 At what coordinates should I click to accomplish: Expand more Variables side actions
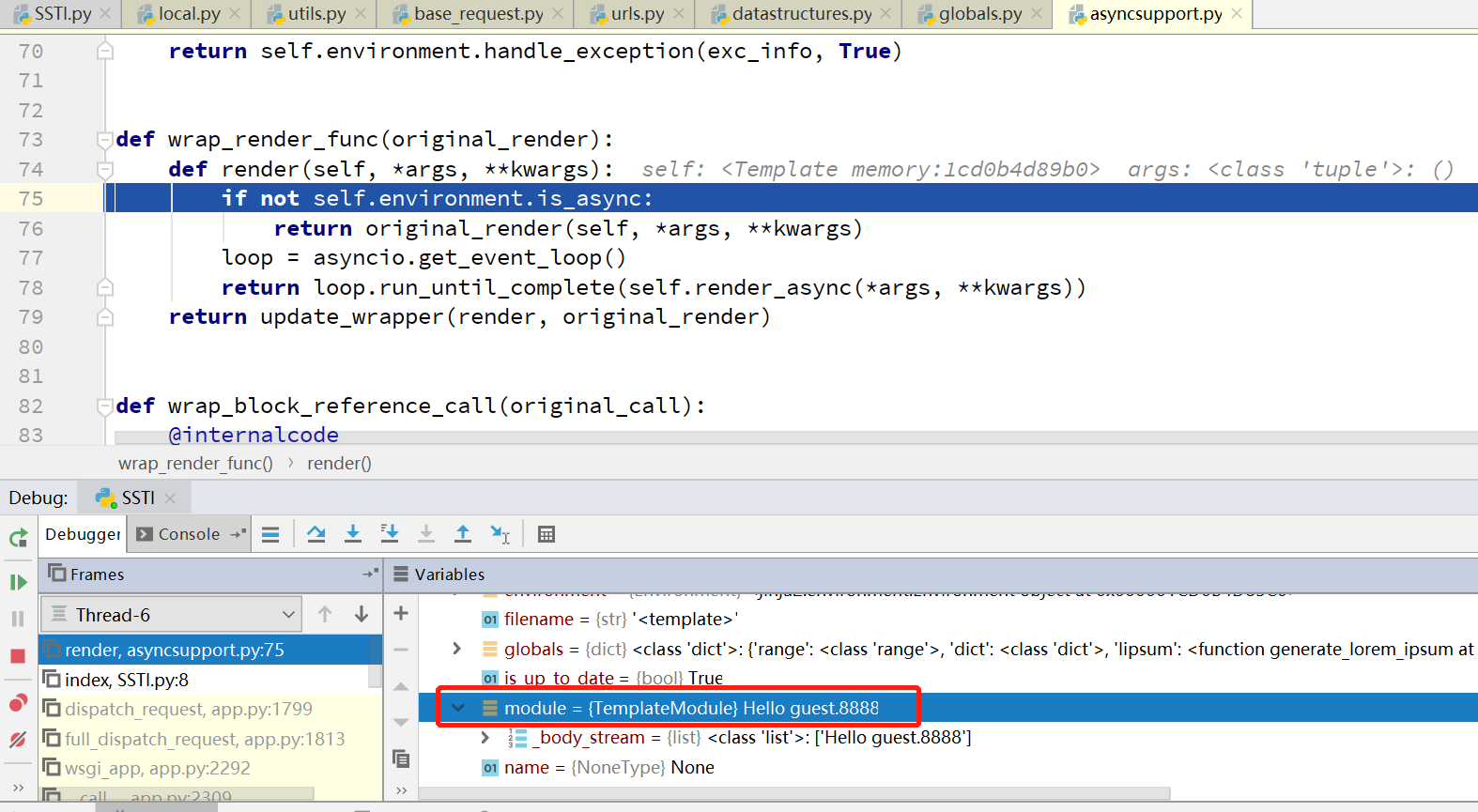coord(401,790)
